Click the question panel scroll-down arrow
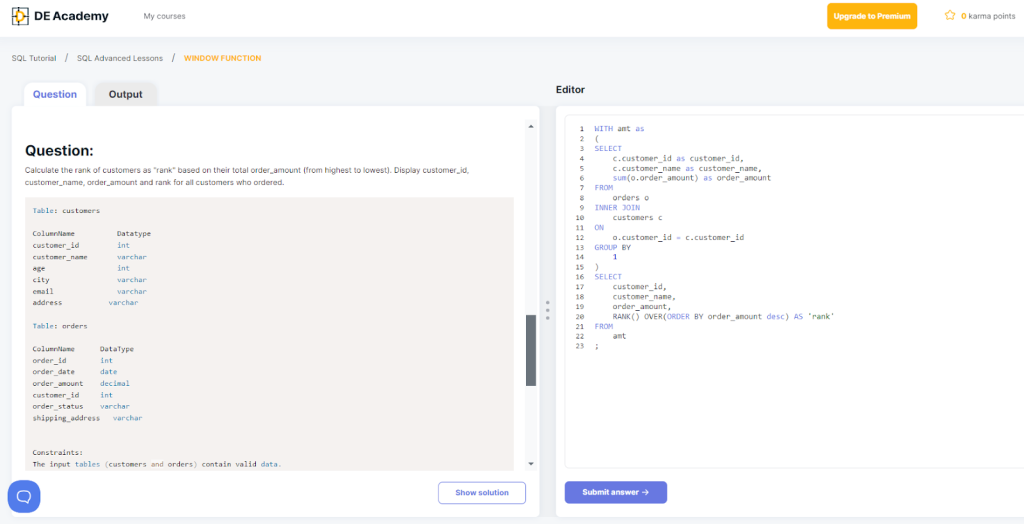 (x=531, y=463)
